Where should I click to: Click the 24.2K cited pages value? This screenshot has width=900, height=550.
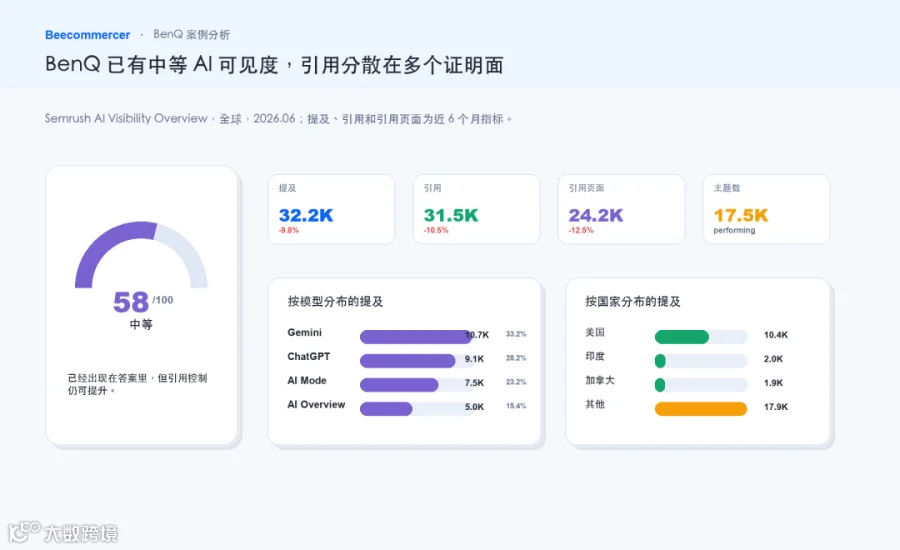click(x=596, y=215)
